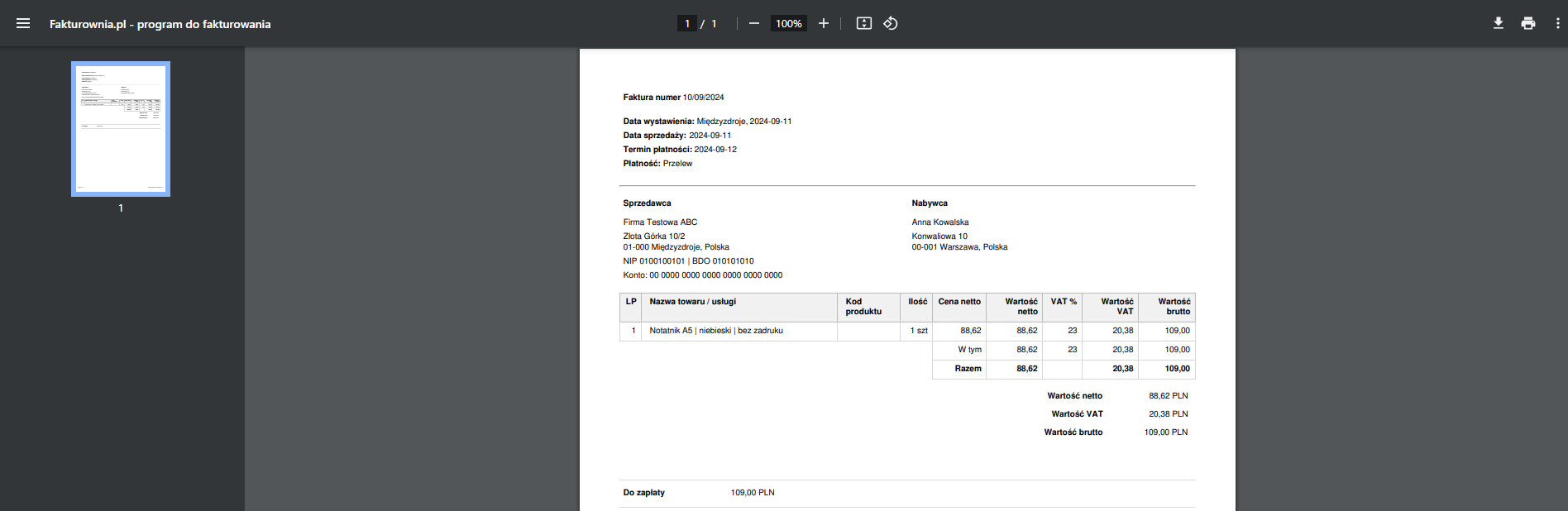Image resolution: width=1568 pixels, height=511 pixels.
Task: Click the payment method 'Przelew'
Action: (677, 164)
